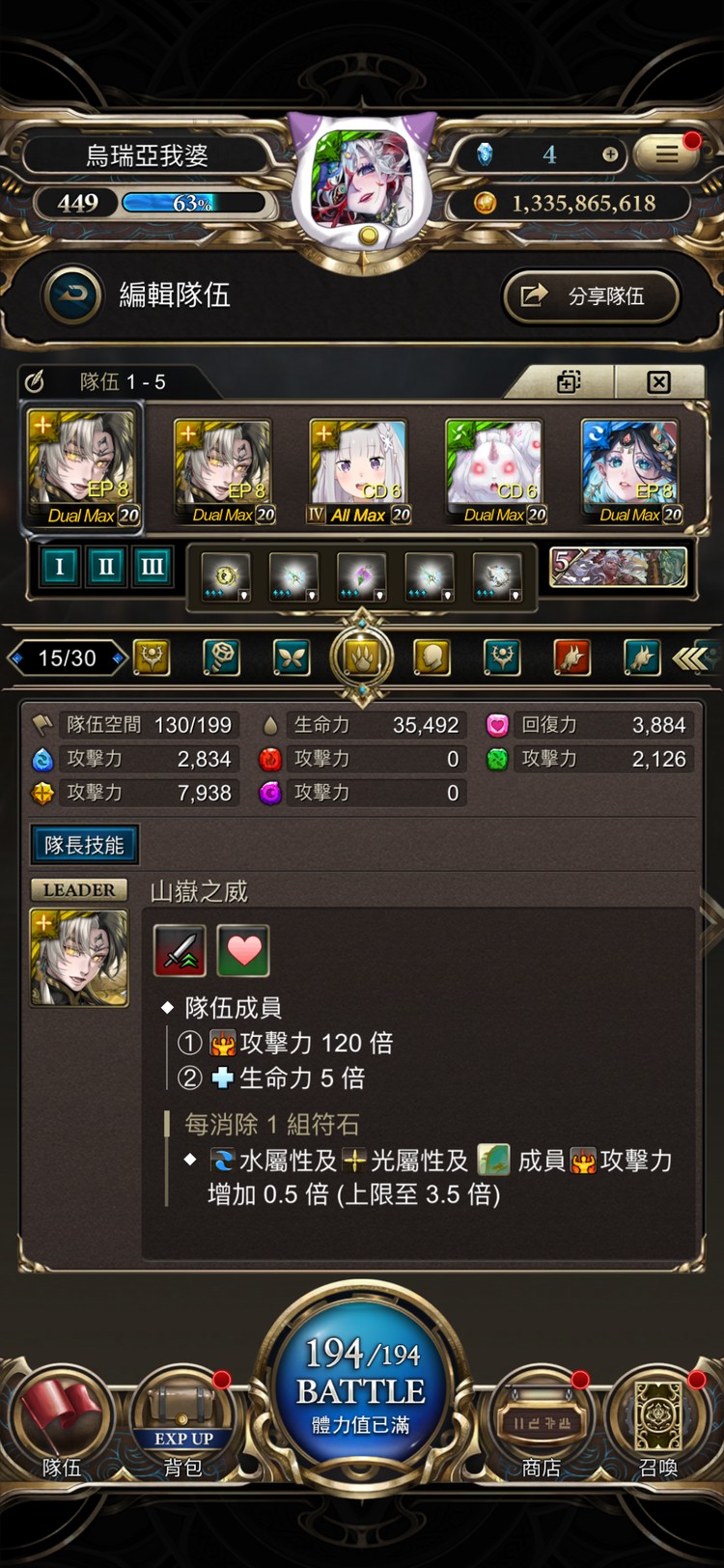The width and height of the screenshot is (724, 1568).
Task: Select the All Max white-haired girl card
Action: [358, 472]
